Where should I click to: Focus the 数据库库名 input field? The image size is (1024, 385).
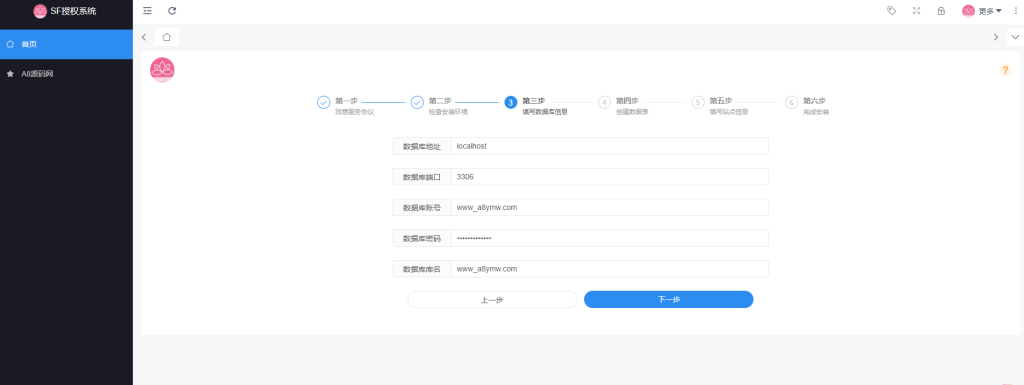tap(610, 269)
